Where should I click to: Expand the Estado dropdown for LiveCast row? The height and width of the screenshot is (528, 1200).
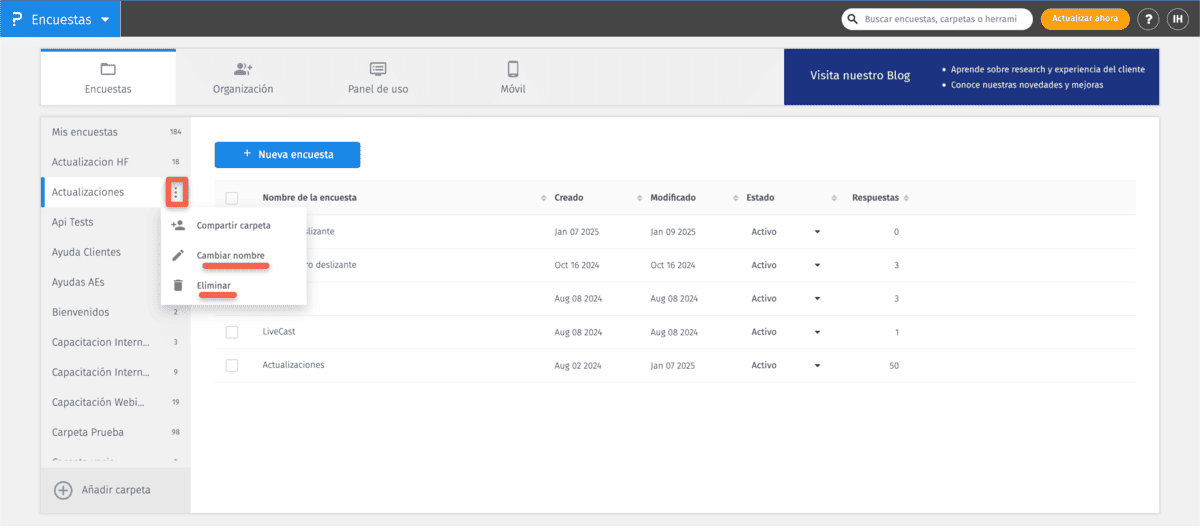[x=817, y=332]
